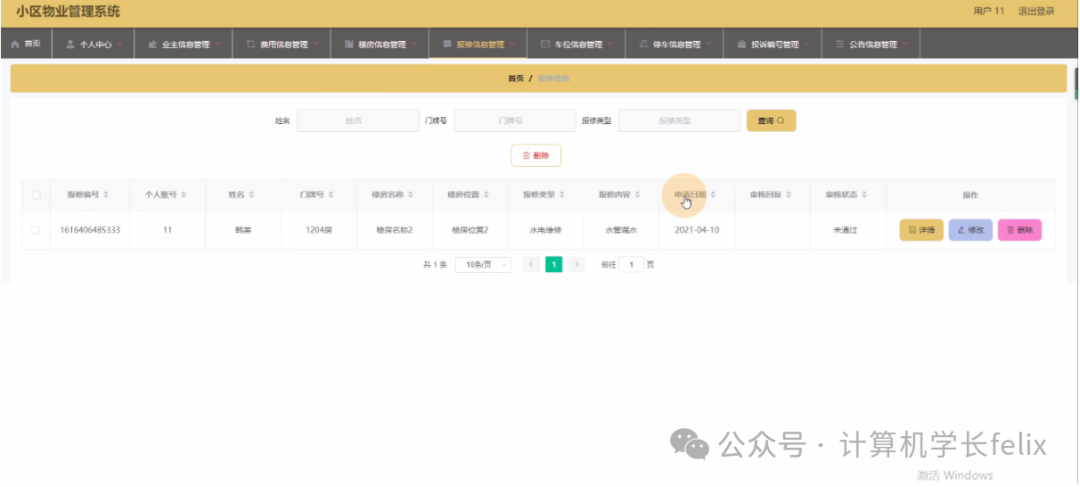Click the 水电维修 cell

pyautogui.click(x=546, y=230)
